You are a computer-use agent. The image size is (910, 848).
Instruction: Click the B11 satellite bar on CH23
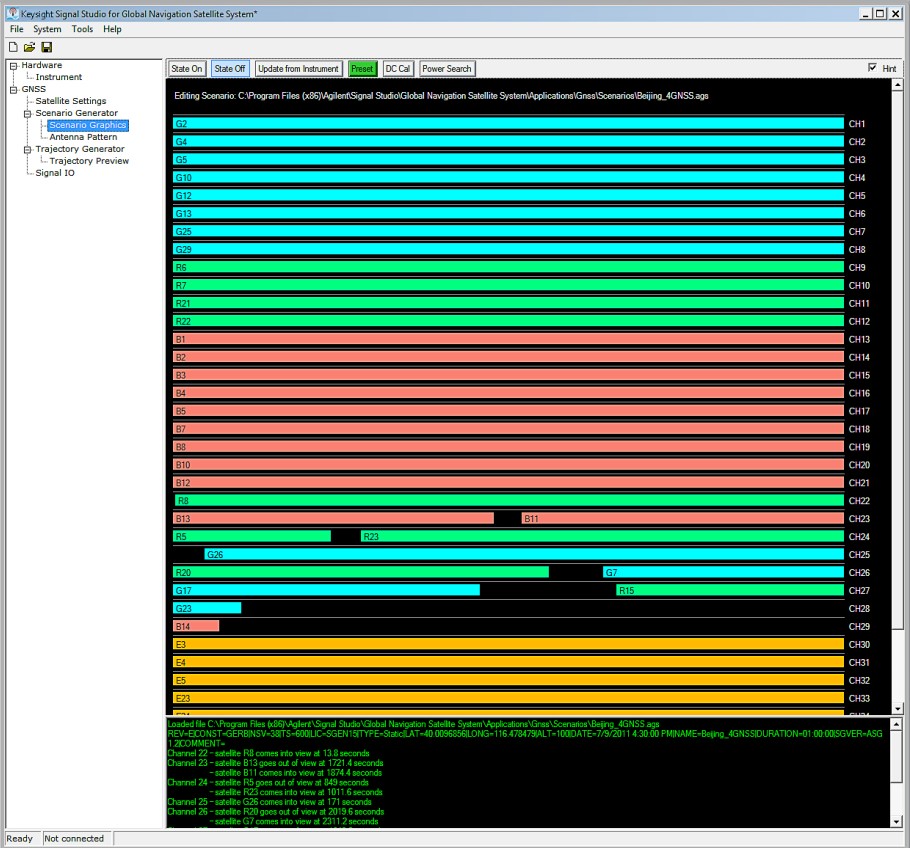click(x=682, y=519)
